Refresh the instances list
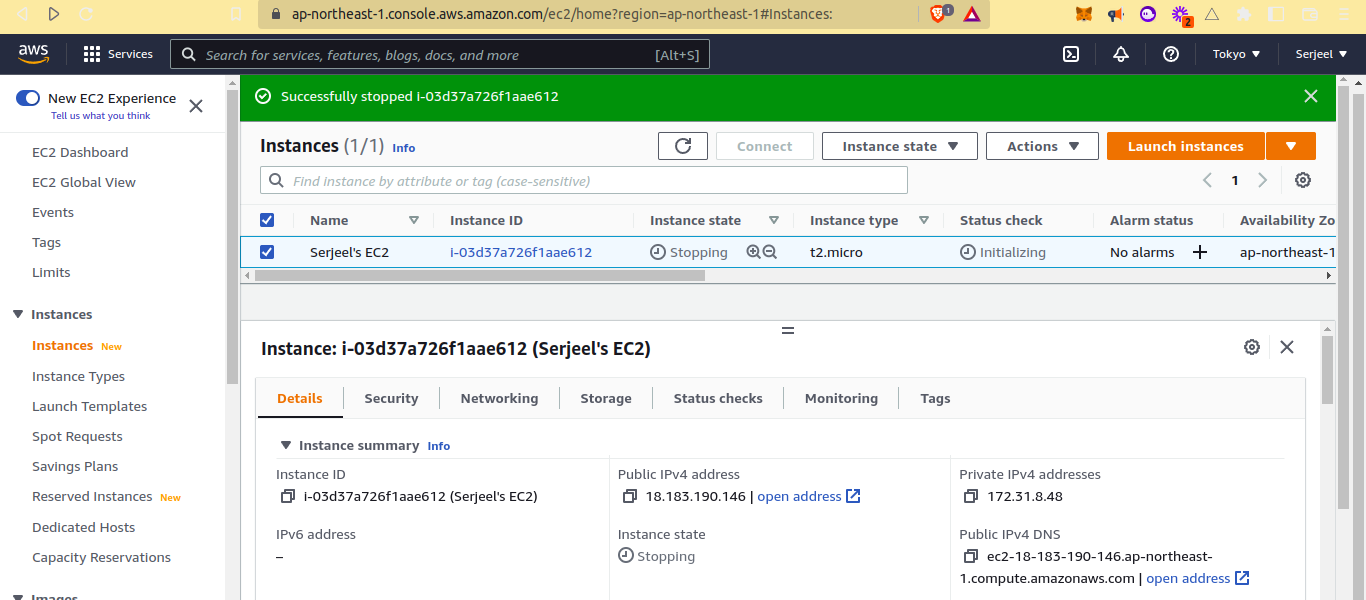The image size is (1366, 600). click(x=683, y=146)
